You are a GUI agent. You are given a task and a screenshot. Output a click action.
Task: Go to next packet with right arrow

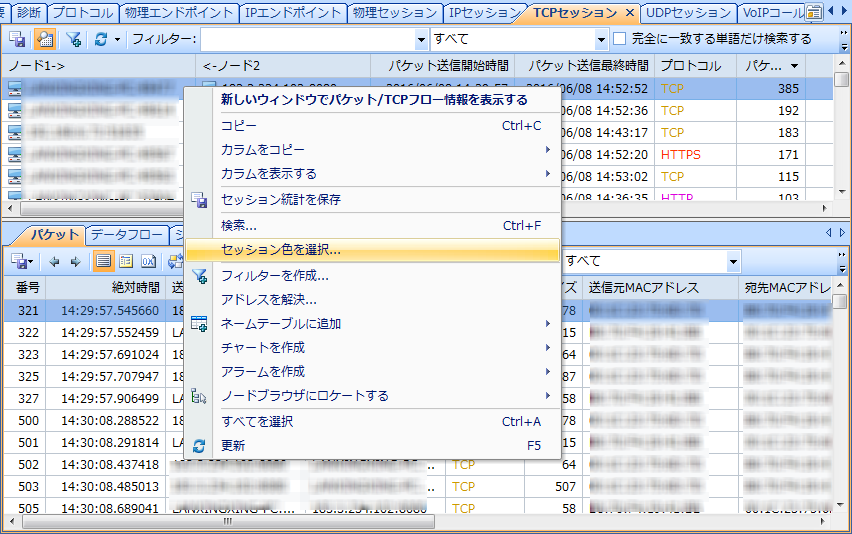point(72,261)
